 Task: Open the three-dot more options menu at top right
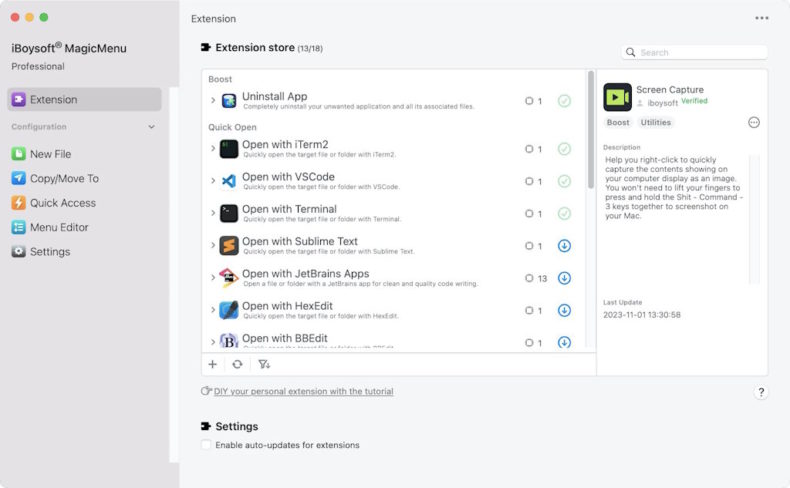(762, 18)
